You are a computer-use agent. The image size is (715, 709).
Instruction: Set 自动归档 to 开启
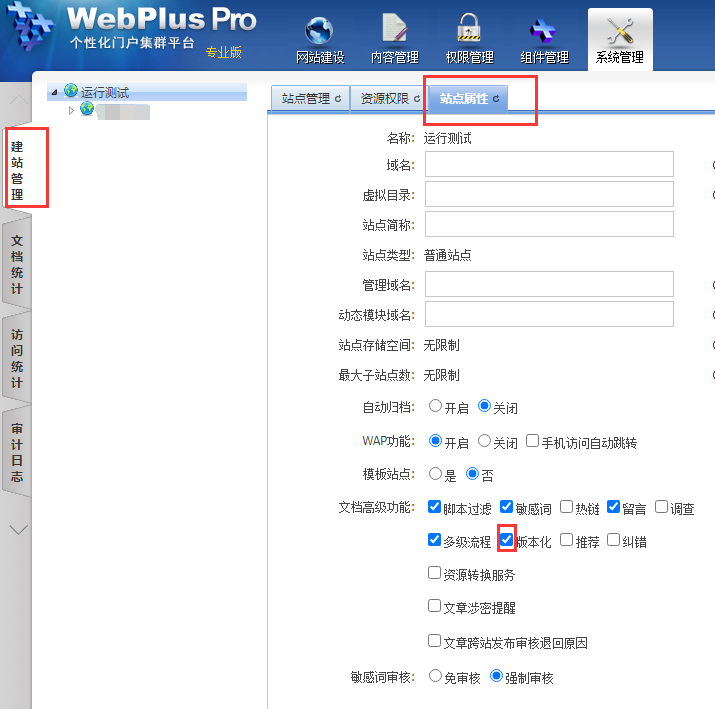pos(435,407)
